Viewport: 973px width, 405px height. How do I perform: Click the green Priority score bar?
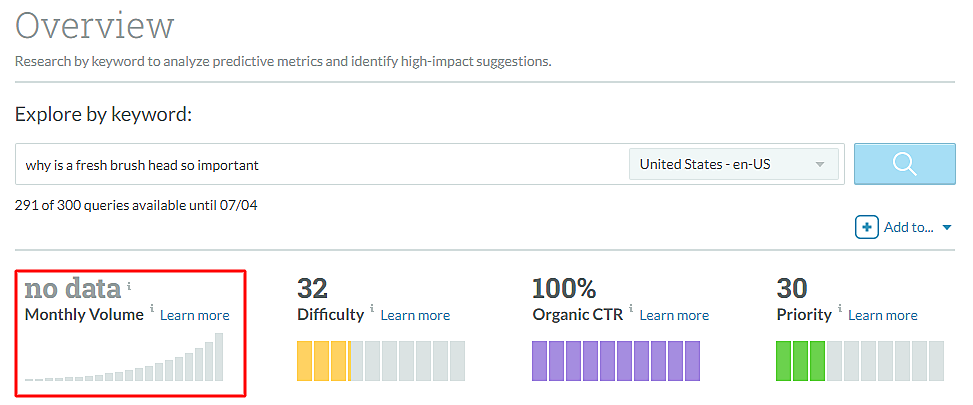tap(800, 361)
